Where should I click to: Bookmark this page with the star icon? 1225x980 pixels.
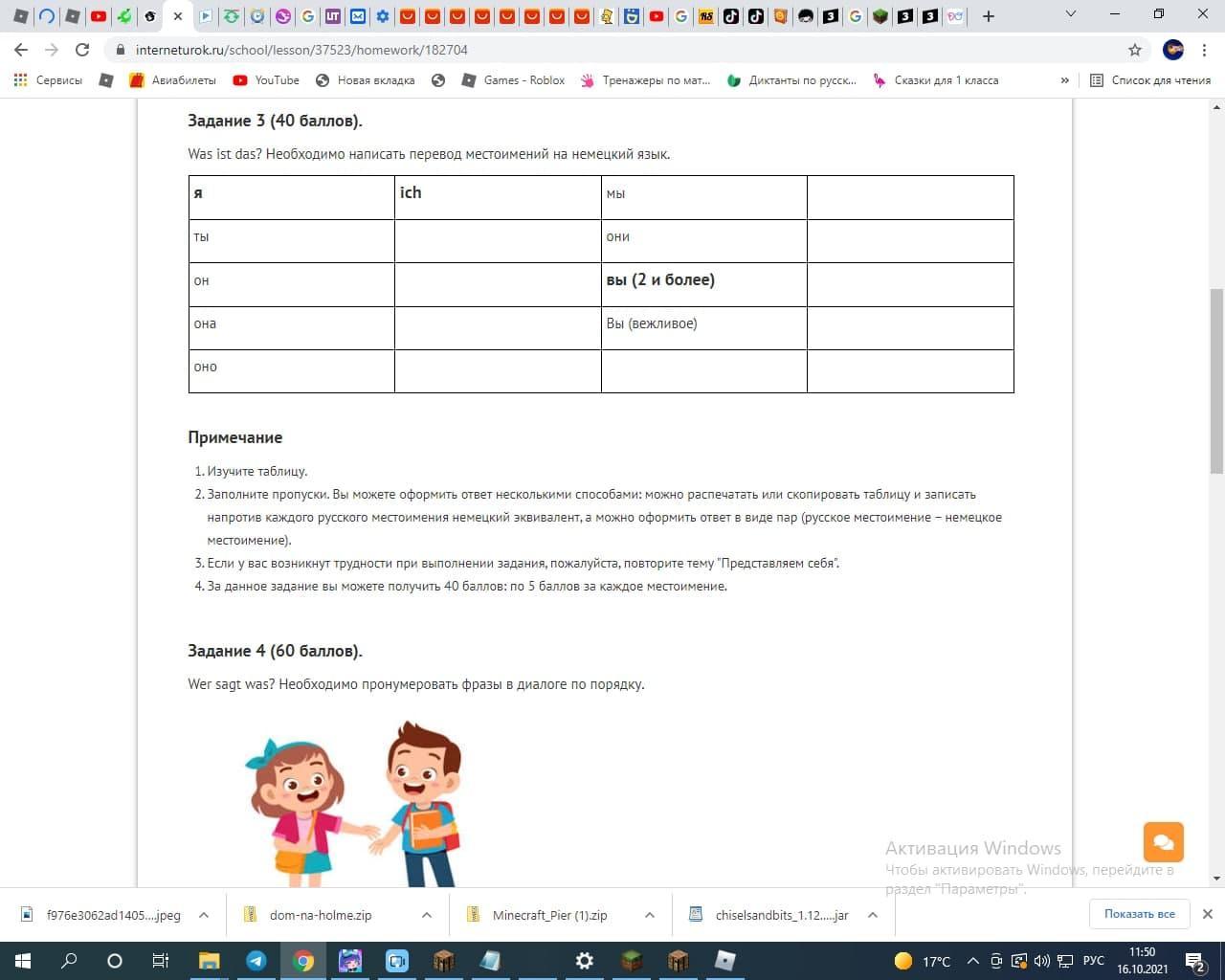click(x=1135, y=50)
